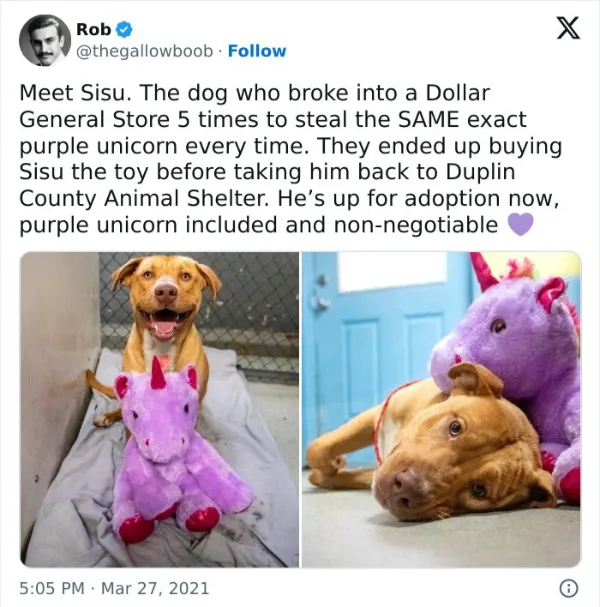The image size is (600, 607).
Task: Click the purple heart emoji
Action: pos(520,224)
